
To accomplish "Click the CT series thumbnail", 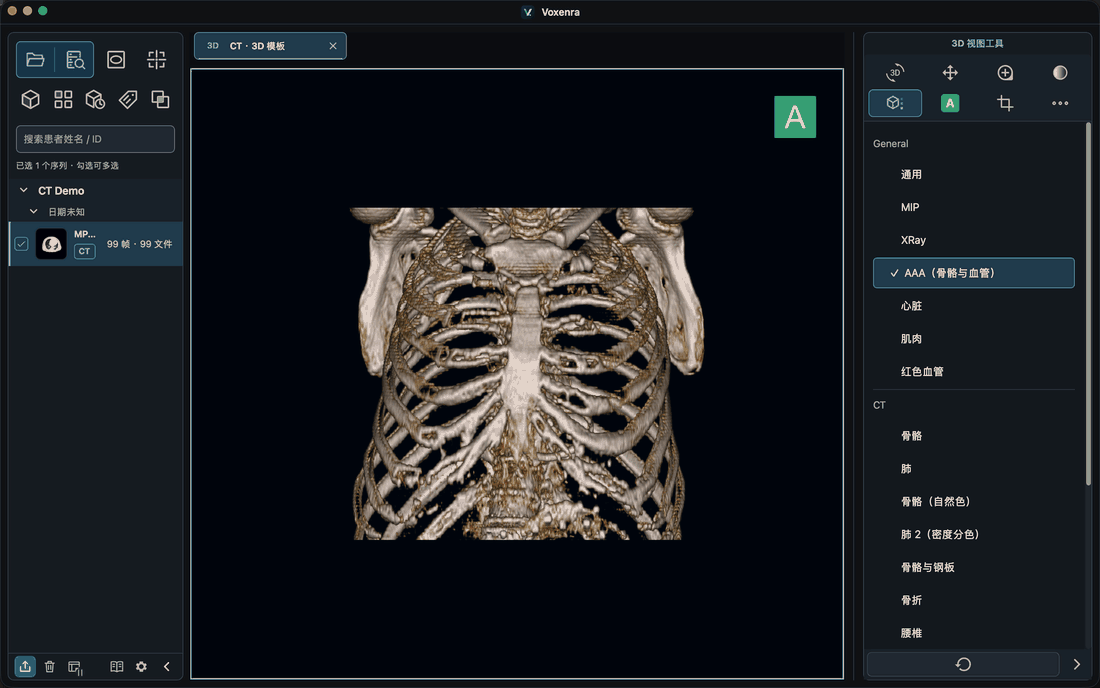I will (51, 244).
